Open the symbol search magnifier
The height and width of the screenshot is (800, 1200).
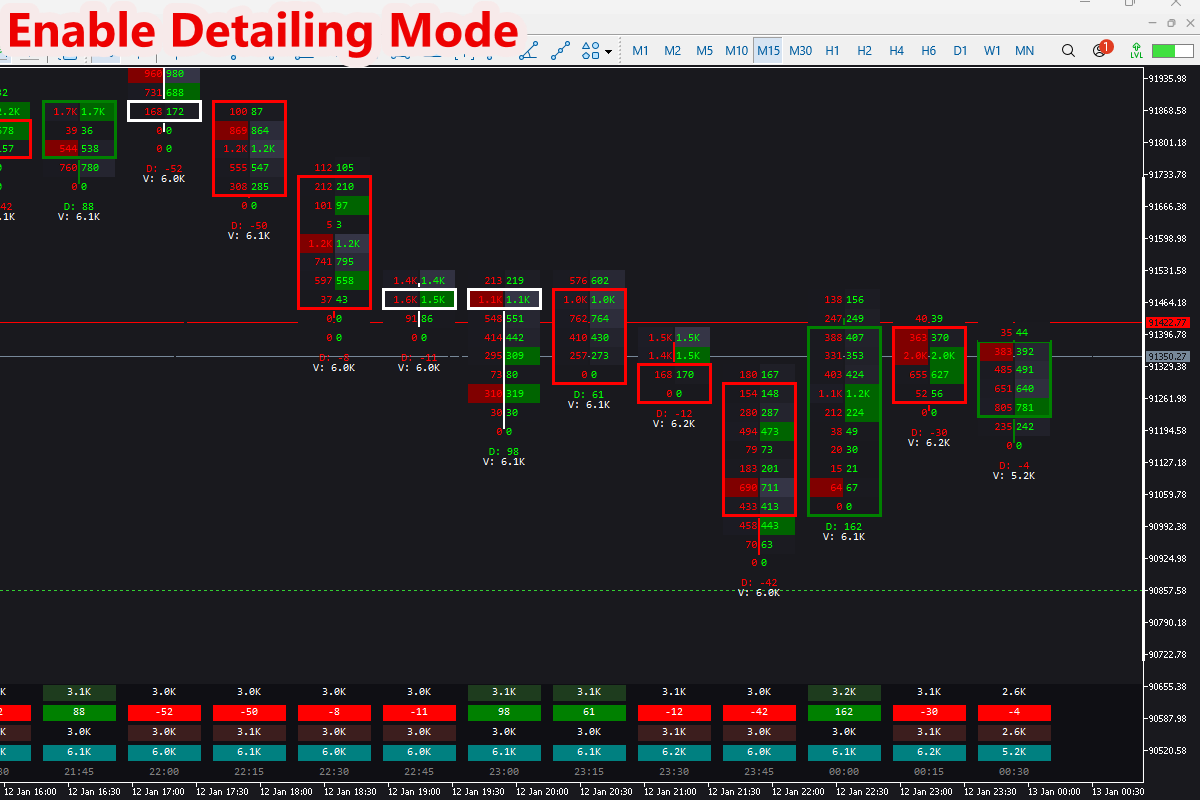pos(1068,50)
